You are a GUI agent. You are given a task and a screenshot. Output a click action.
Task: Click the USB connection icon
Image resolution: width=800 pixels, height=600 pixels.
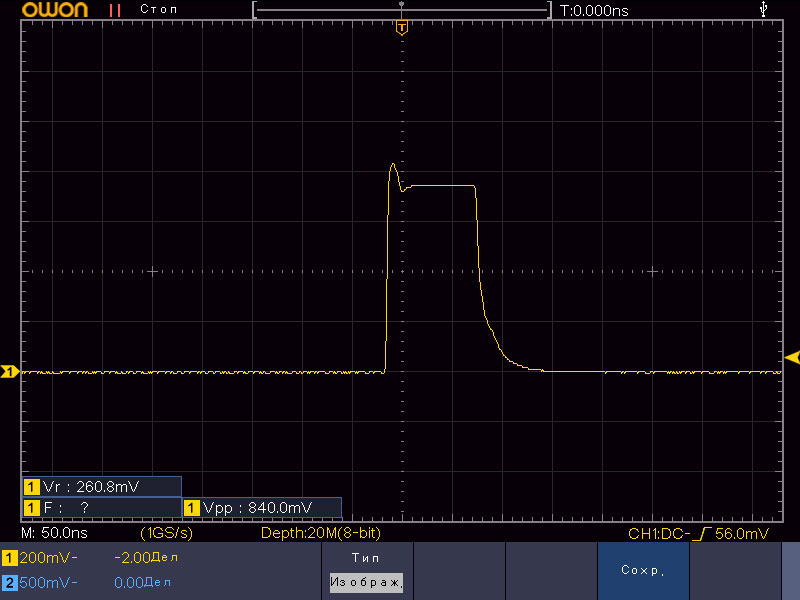coord(765,9)
